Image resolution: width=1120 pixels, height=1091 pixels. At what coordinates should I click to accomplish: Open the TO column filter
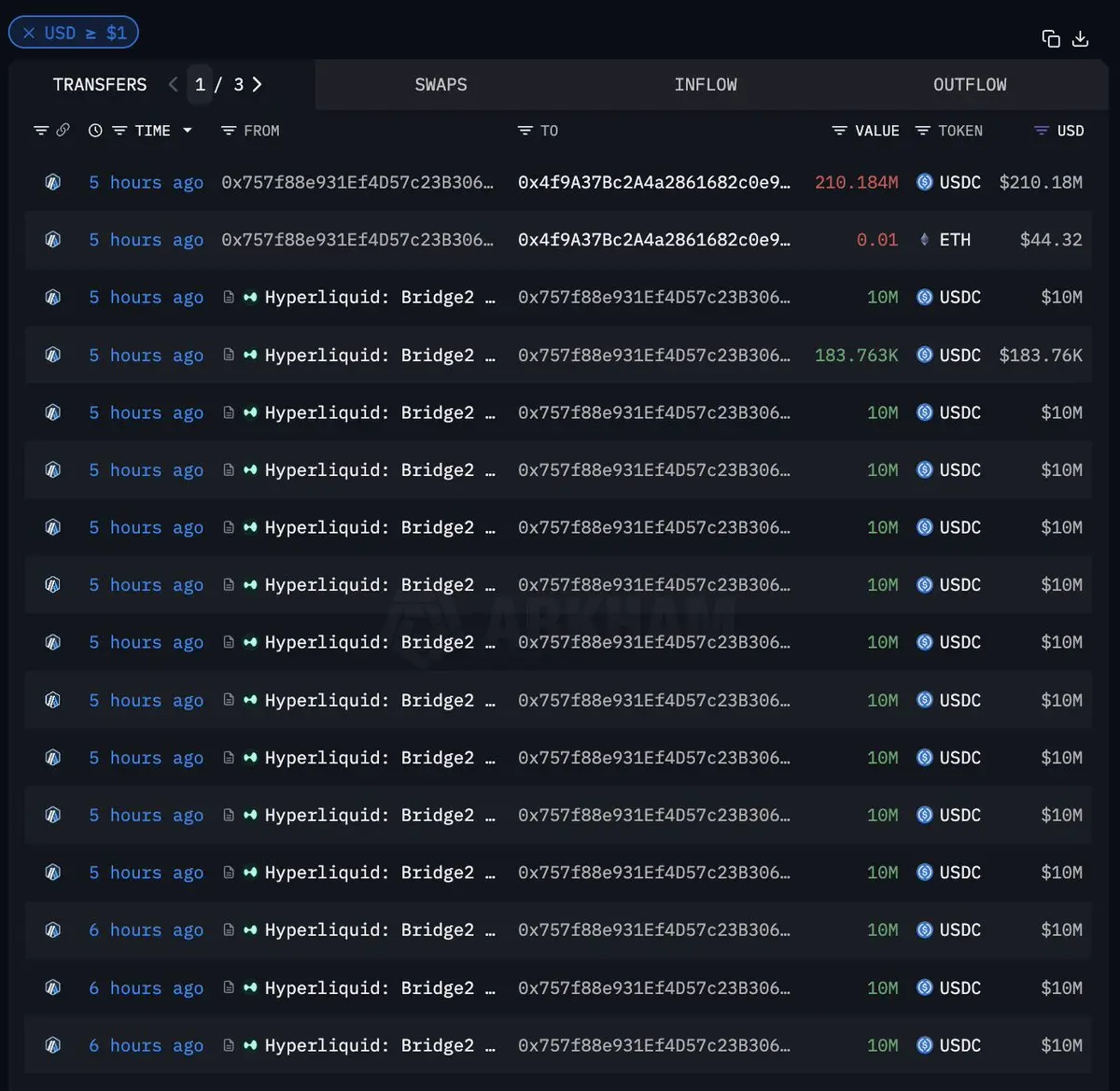point(525,131)
